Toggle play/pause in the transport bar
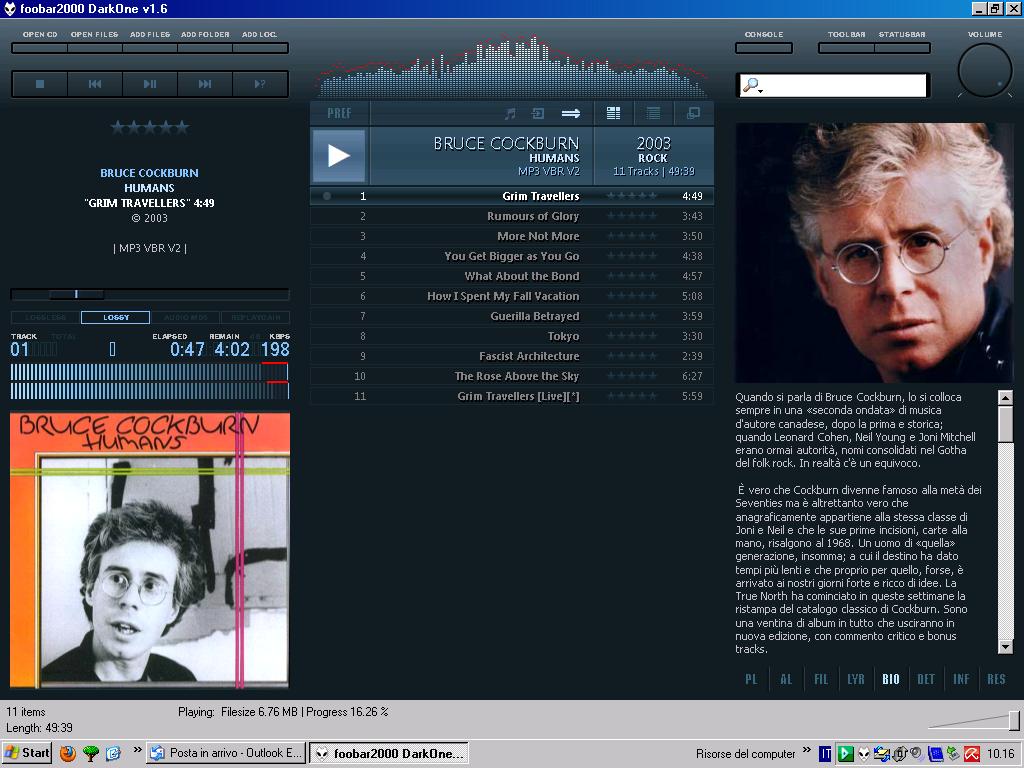This screenshot has width=1024, height=768. coord(150,84)
